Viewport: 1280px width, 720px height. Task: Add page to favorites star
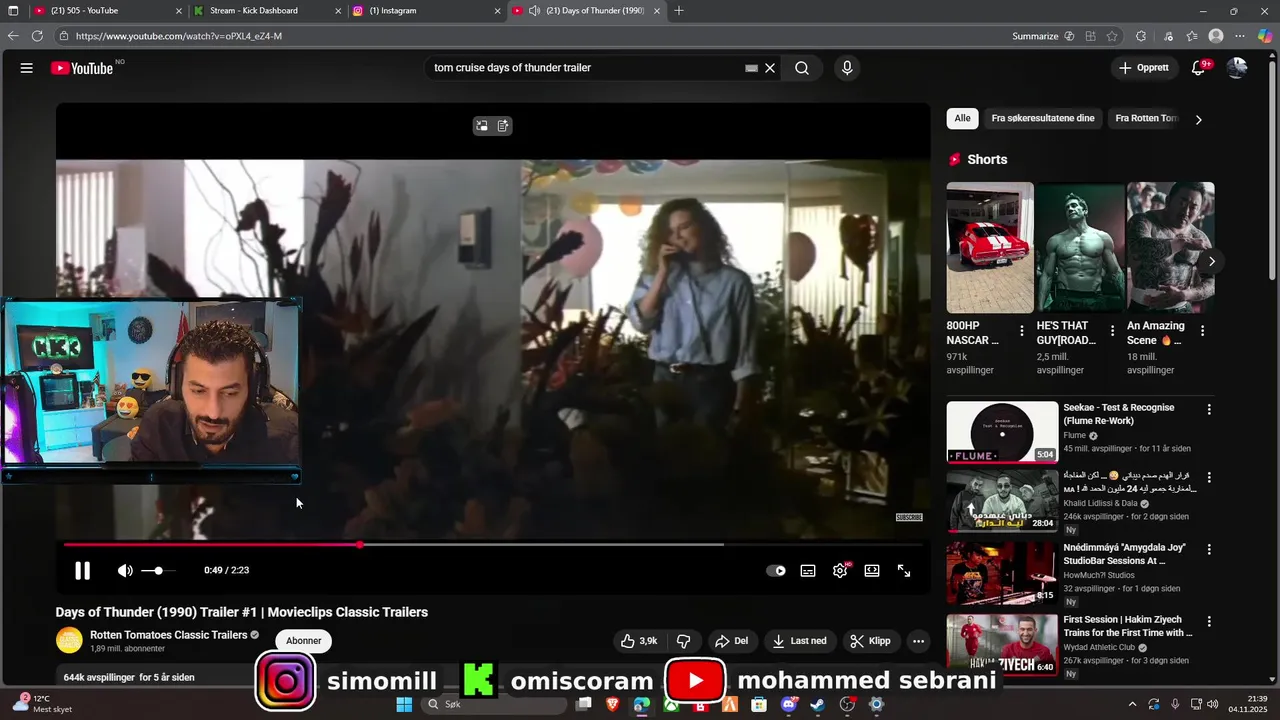click(1112, 36)
